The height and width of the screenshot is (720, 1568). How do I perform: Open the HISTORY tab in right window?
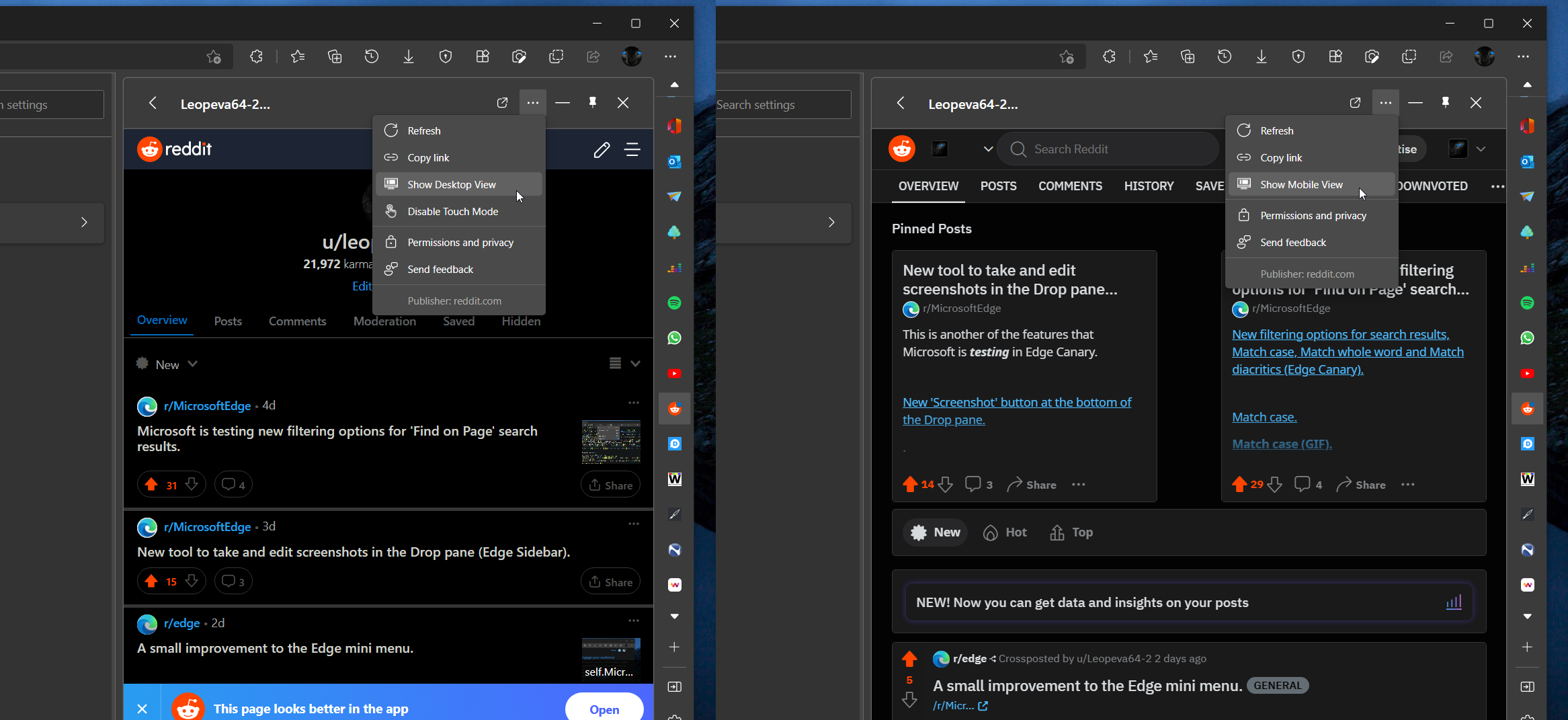(1149, 186)
